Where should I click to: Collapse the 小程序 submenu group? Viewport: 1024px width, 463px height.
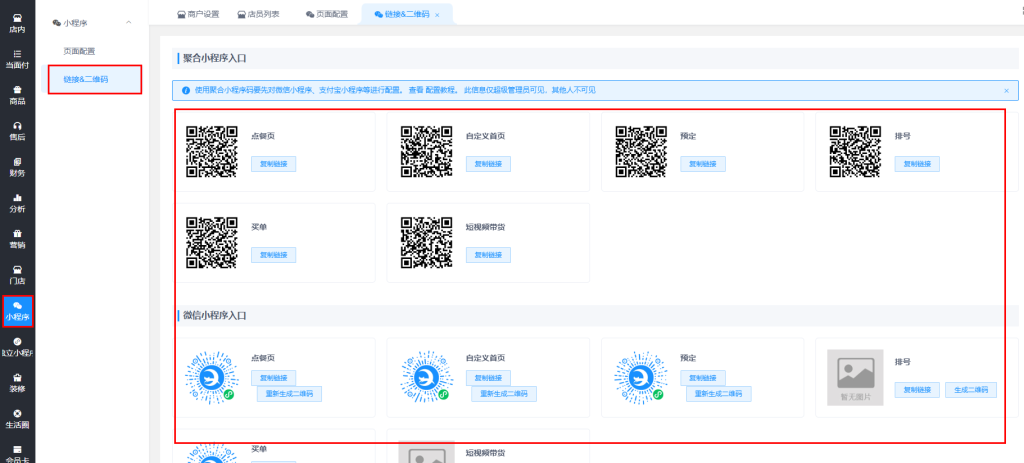[x=128, y=22]
